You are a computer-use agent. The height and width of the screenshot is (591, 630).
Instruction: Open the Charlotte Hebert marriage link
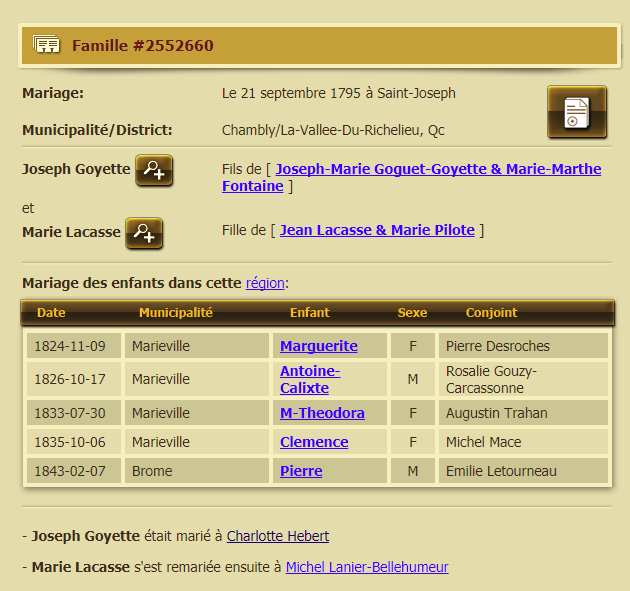278,536
